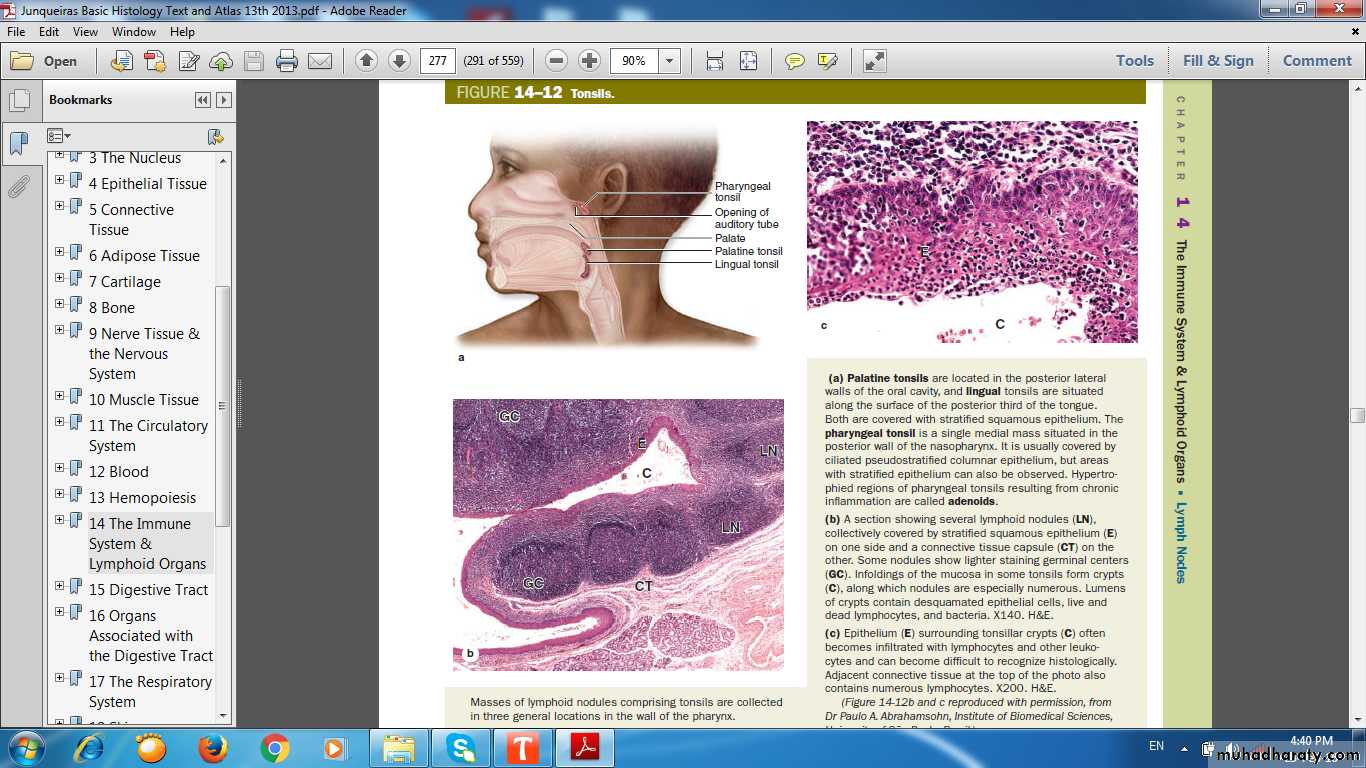Add a sticky note comment
1366x768 pixels.
(794, 61)
